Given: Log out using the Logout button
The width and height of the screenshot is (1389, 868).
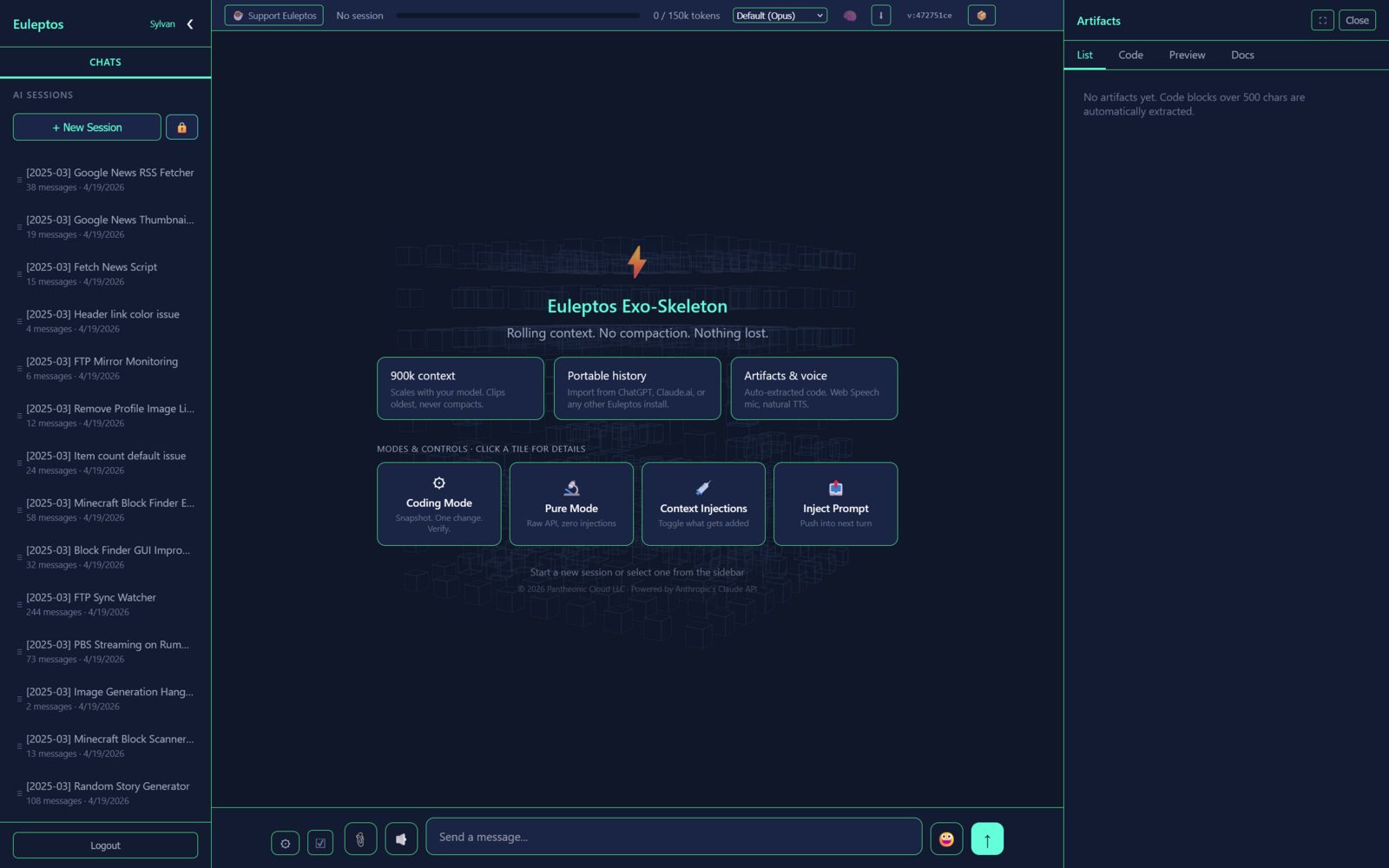Looking at the screenshot, I should pos(105,845).
